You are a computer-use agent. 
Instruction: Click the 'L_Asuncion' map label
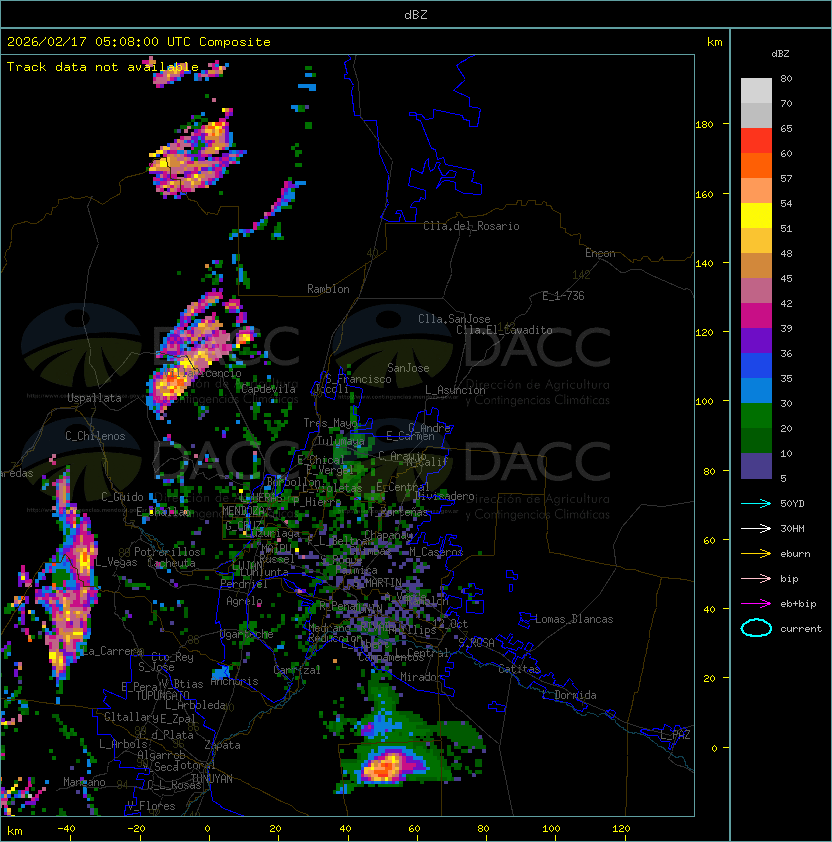[455, 390]
